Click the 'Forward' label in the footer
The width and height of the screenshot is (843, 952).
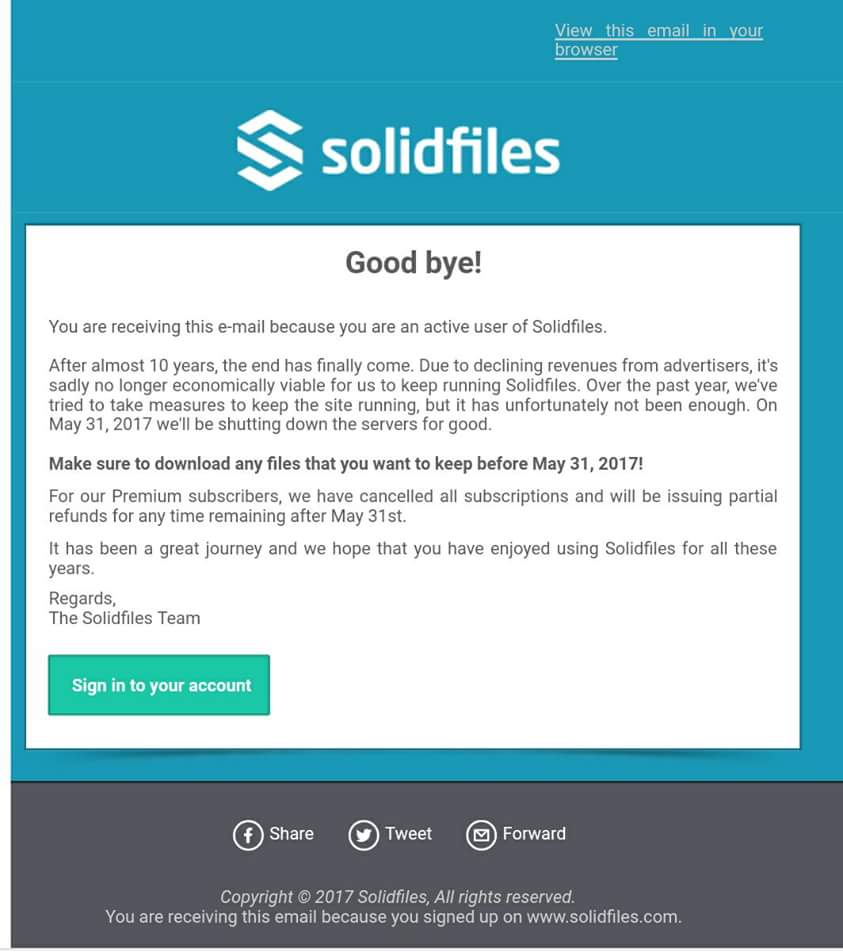click(534, 834)
